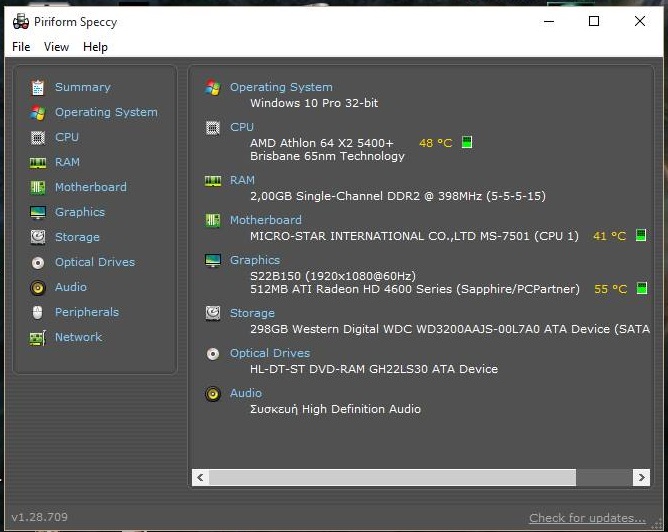The height and width of the screenshot is (532, 668).
Task: Click the Audio speaker icon in sidebar
Action: point(37,288)
